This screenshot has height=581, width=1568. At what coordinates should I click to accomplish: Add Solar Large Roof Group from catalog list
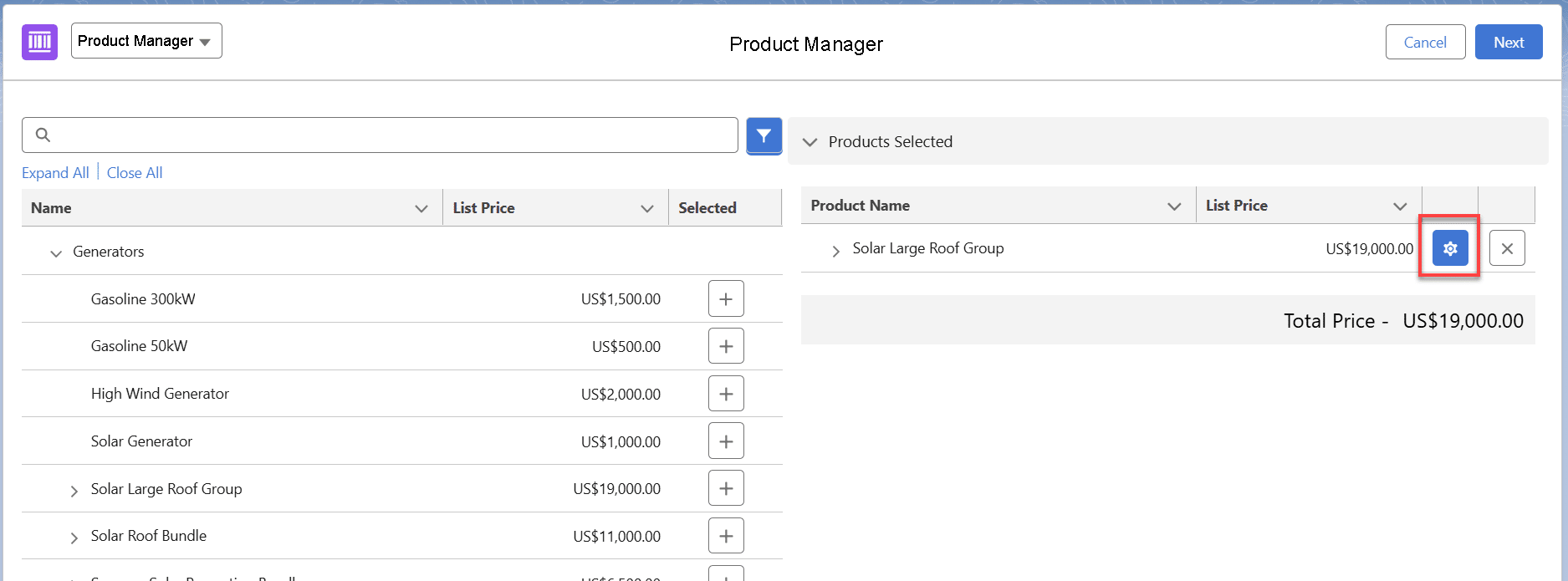(725, 488)
